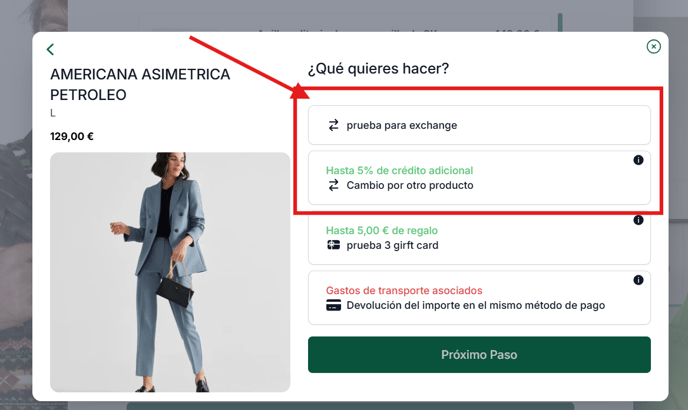
Task: Select the prueba para exchange option
Action: 479,125
